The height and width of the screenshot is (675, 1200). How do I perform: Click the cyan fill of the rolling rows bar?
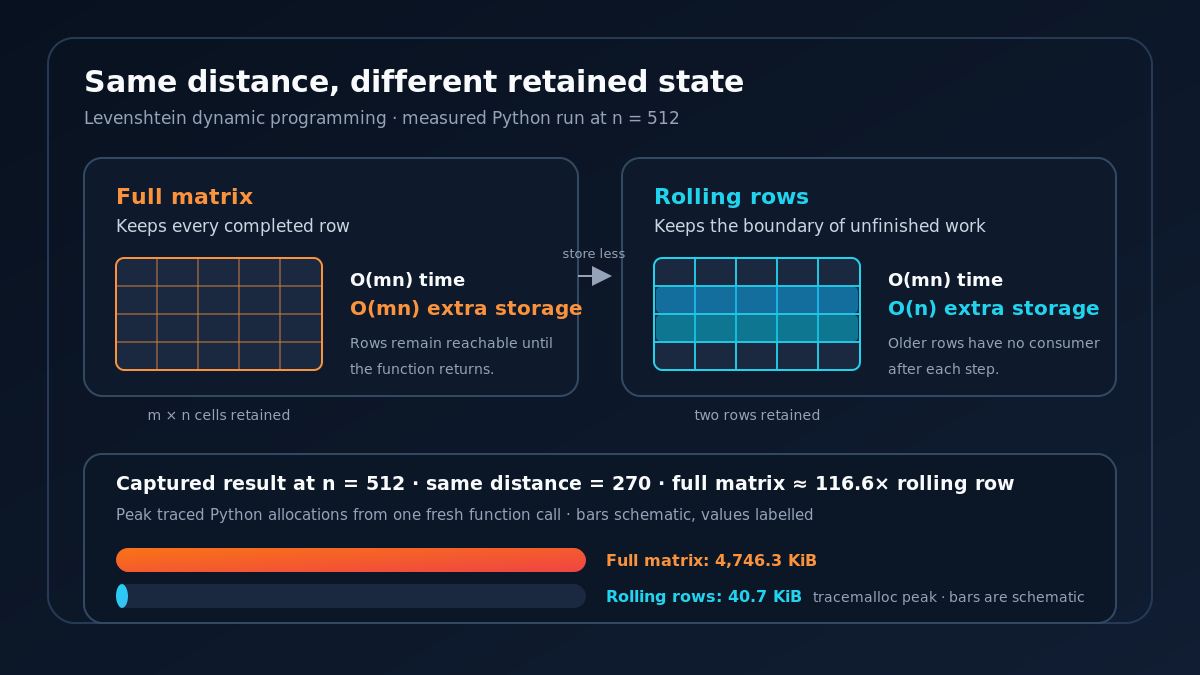[x=122, y=596]
